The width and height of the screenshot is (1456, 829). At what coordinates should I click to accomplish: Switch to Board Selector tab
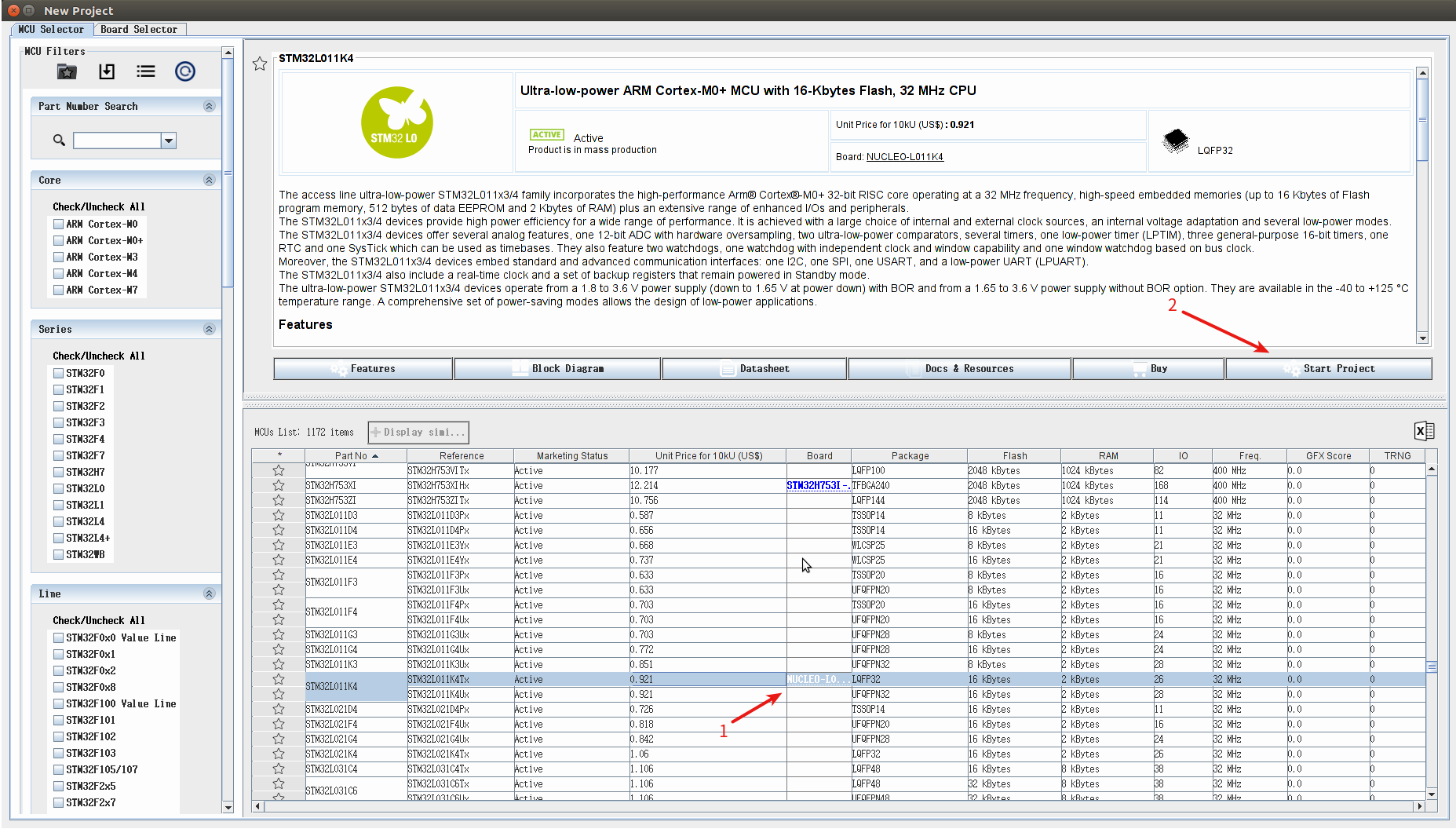pos(139,29)
